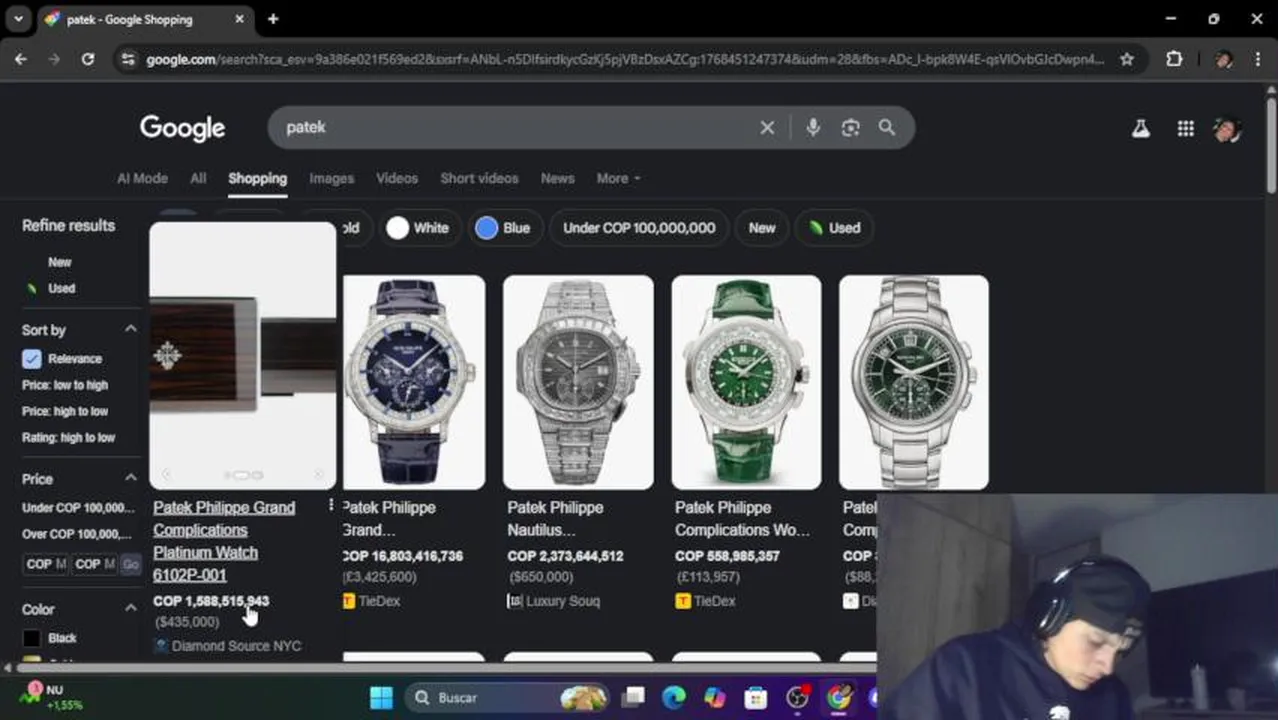Viewport: 1278px width, 720px height.
Task: Select Black color swatch filter
Action: pos(32,638)
